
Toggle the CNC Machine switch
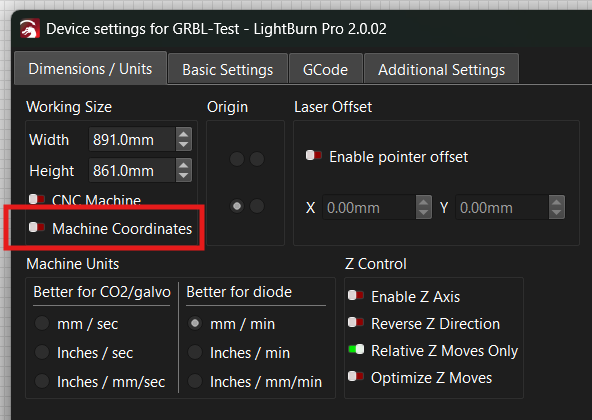[37, 199]
